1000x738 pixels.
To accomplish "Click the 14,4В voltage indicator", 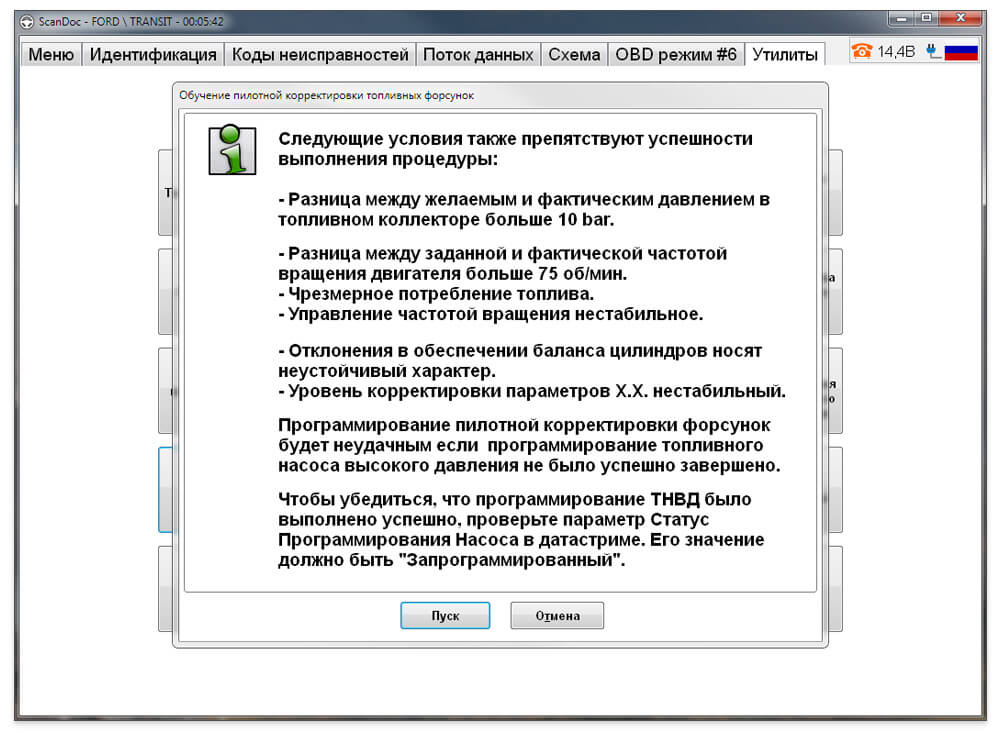I will 895,52.
